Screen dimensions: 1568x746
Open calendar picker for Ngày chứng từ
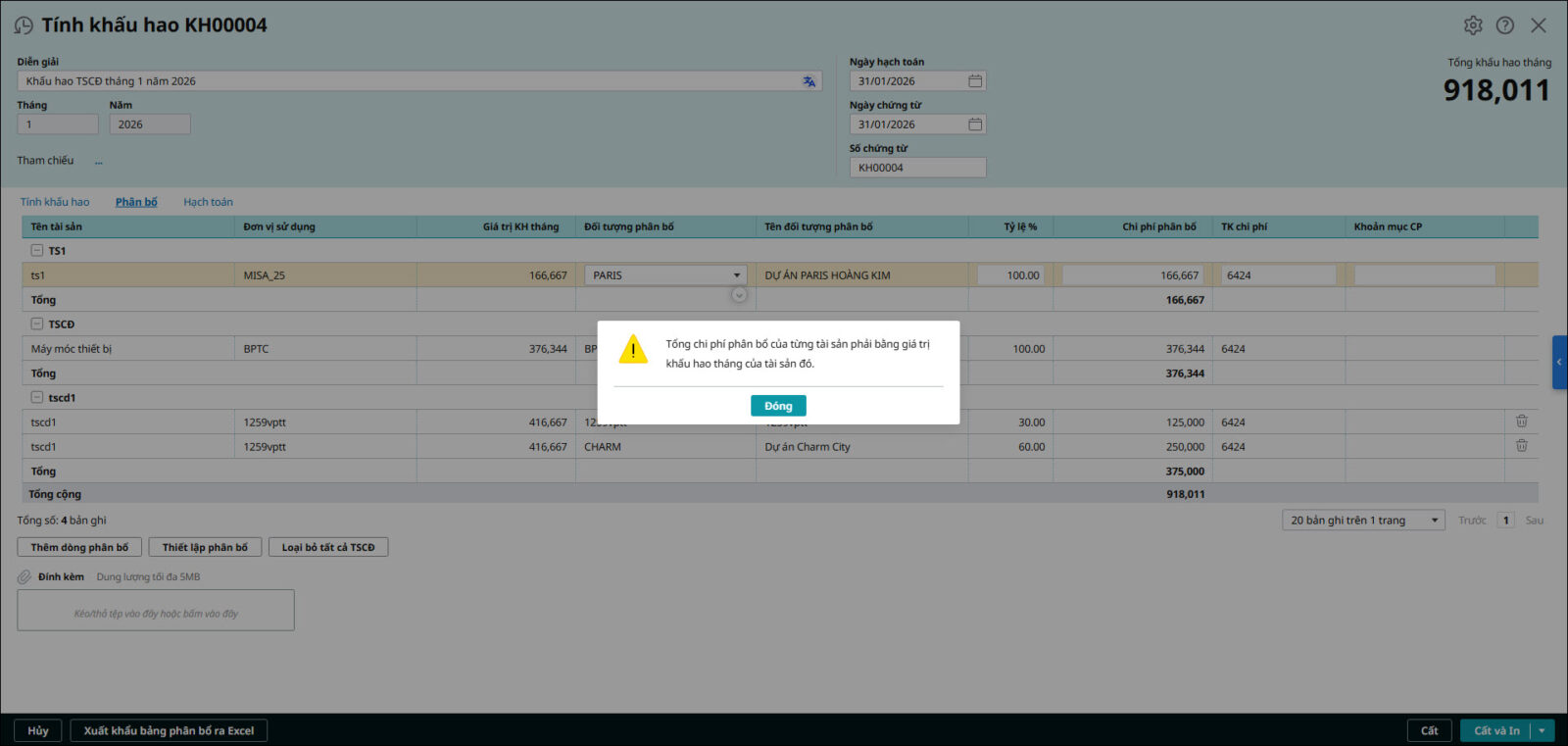[975, 124]
